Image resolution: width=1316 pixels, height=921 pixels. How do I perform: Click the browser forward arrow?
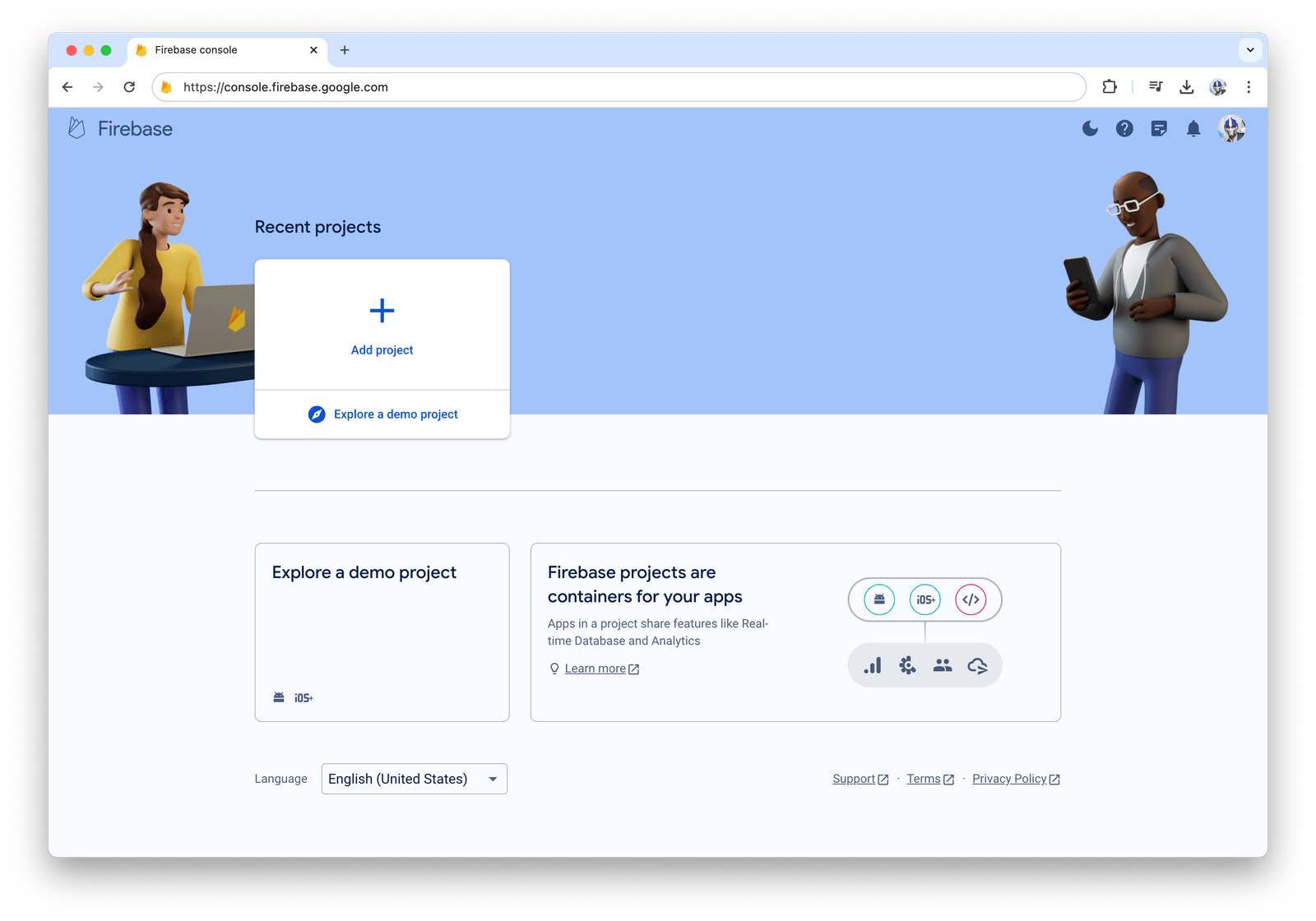[x=98, y=87]
